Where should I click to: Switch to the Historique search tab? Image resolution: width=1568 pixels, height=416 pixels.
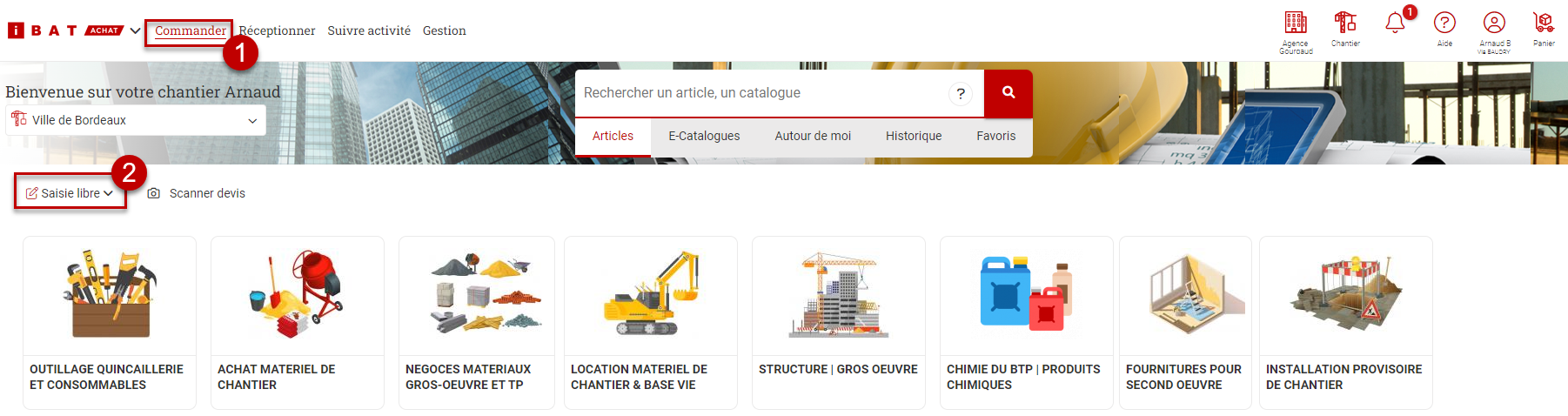913,136
